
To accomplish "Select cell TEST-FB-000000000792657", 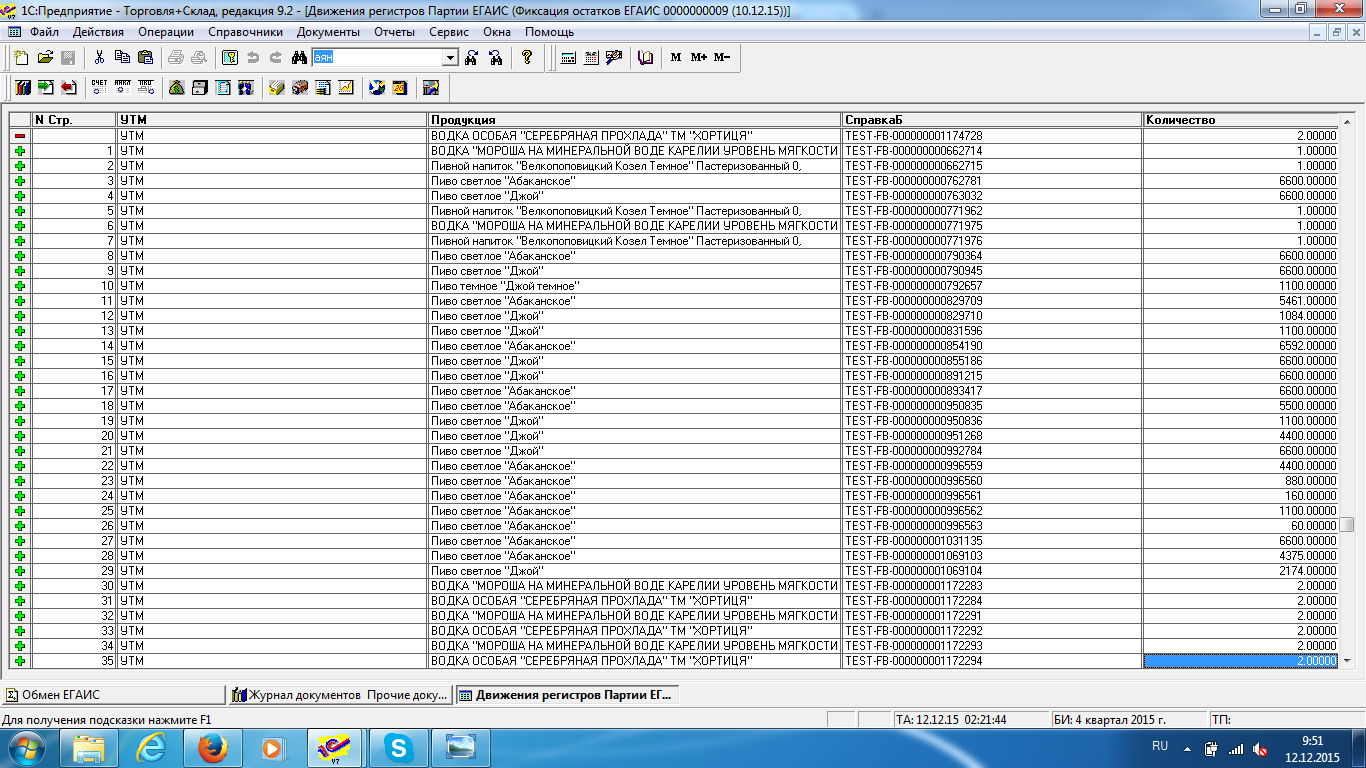I will point(992,286).
